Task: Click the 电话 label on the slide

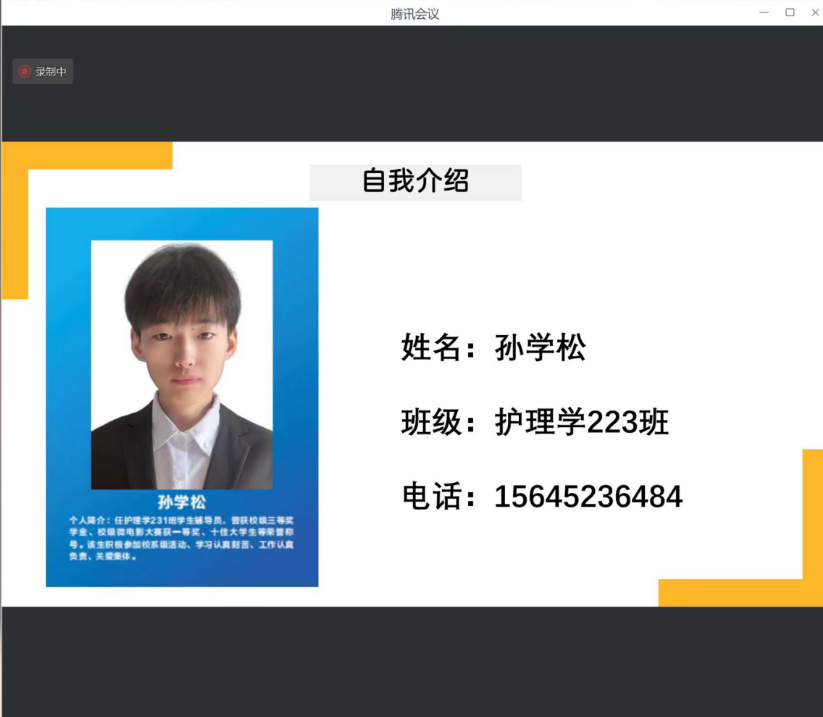Action: click(431, 496)
